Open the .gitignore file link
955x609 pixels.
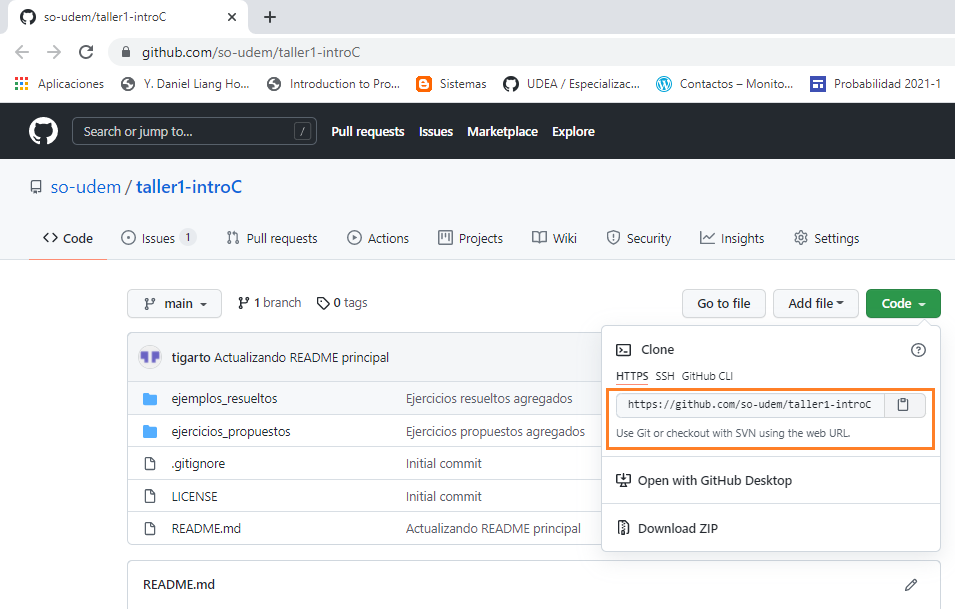198,464
